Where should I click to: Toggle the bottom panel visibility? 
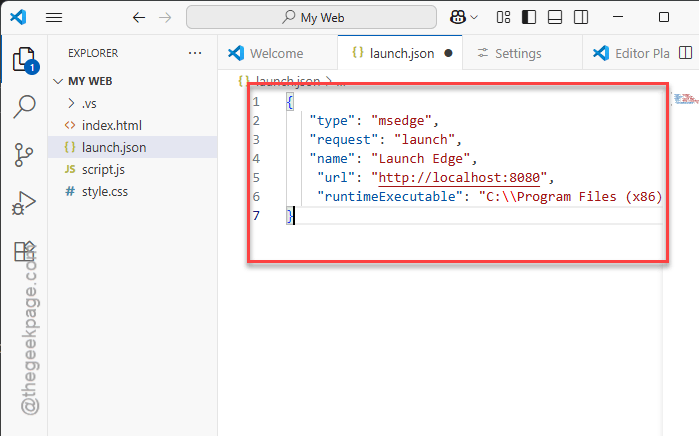click(556, 17)
